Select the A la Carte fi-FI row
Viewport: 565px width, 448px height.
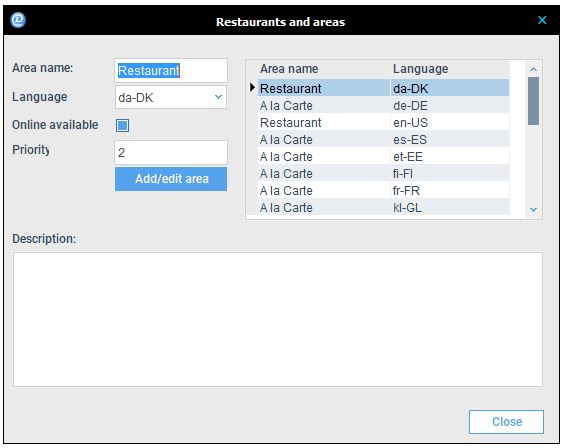click(384, 173)
